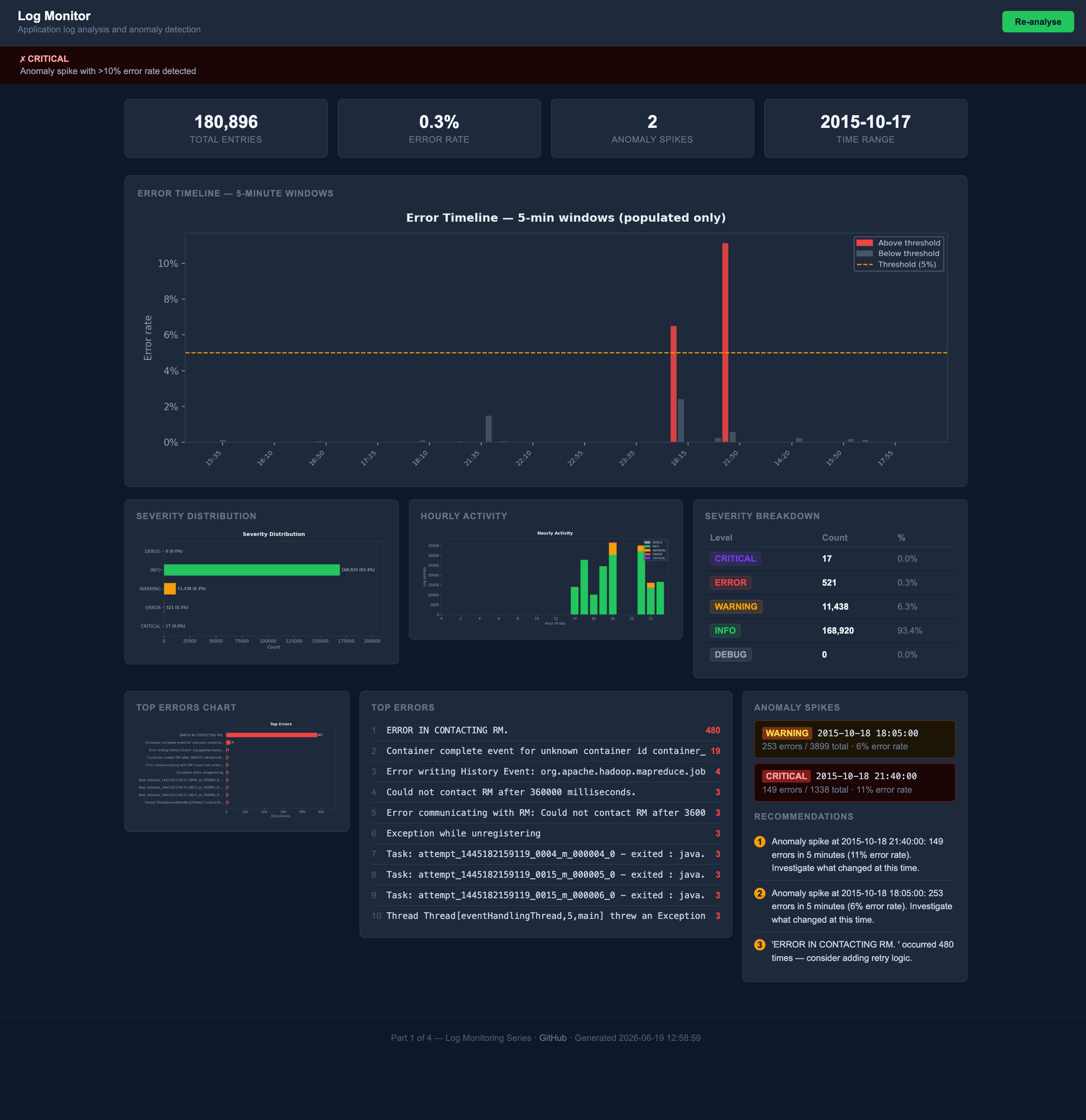This screenshot has width=1086, height=1120.
Task: Click the gray bar near 21:35
Action: point(488,429)
